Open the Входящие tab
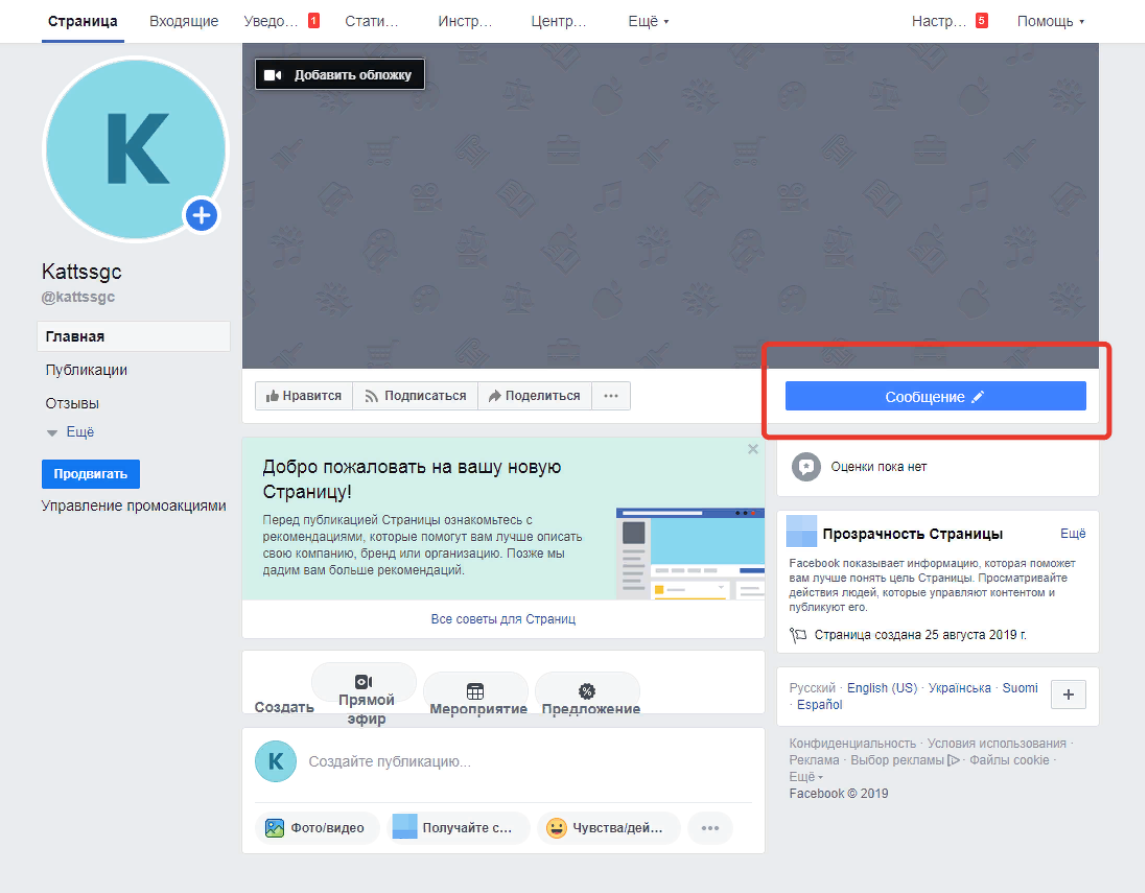This screenshot has height=893, width=1145. tap(184, 21)
